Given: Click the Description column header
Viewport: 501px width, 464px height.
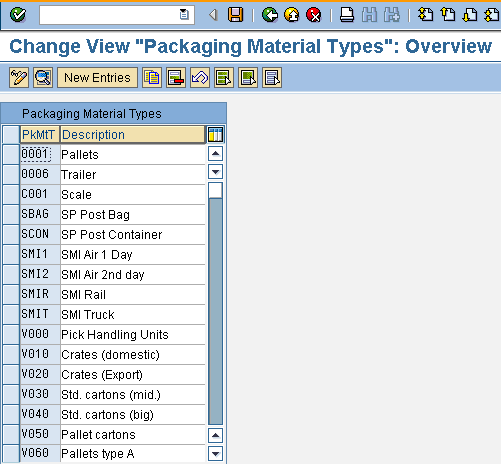Looking at the screenshot, I should (x=132, y=135).
